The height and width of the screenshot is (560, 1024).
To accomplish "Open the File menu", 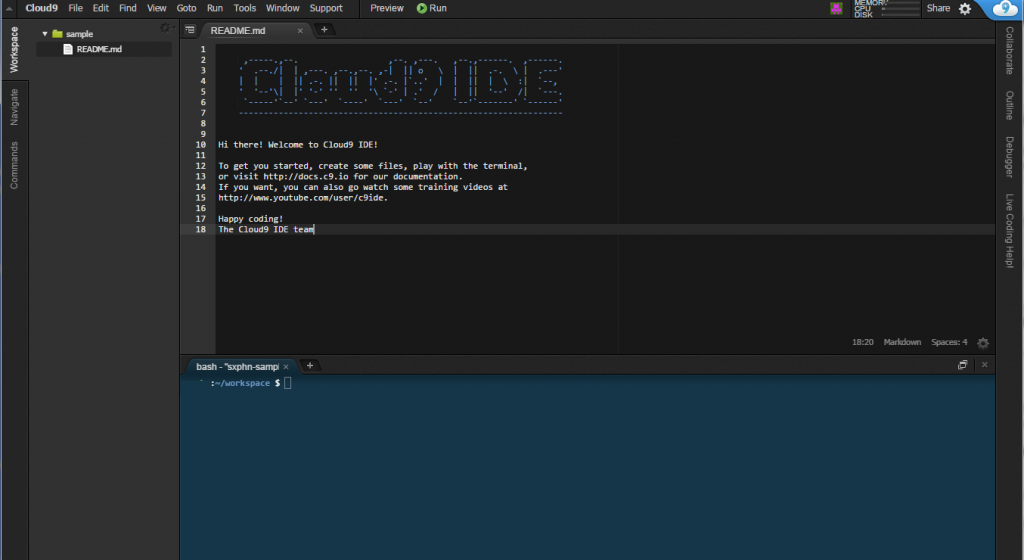I will tap(76, 8).
